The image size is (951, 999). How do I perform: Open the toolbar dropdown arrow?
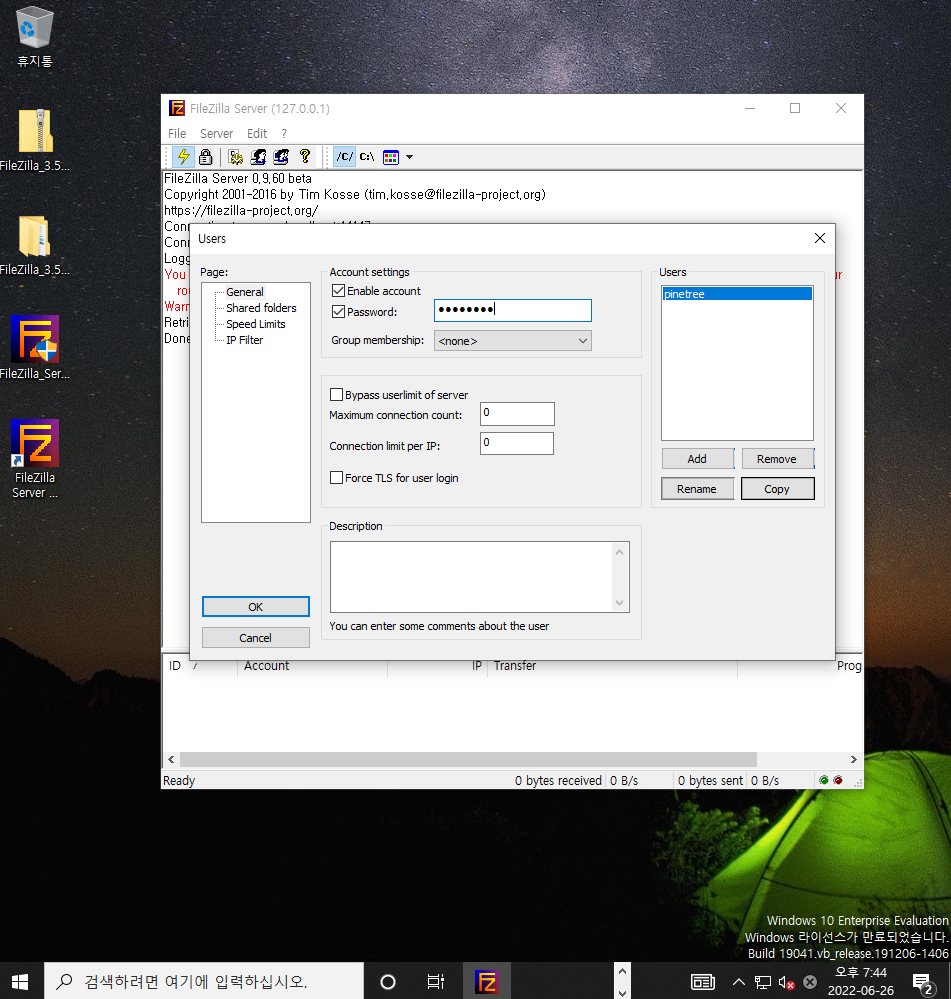(407, 157)
